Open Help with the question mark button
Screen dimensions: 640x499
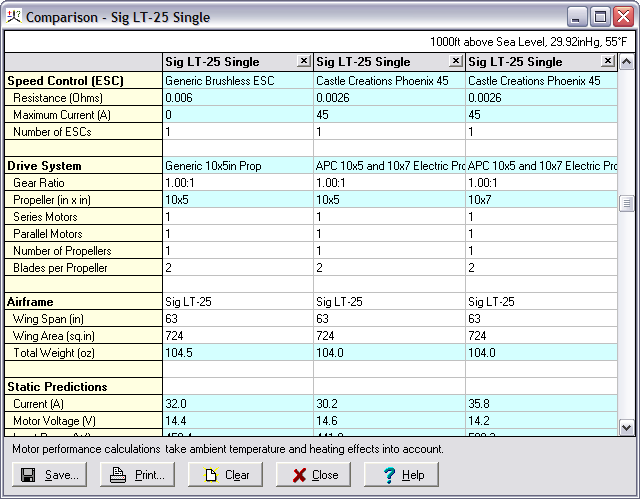[401, 475]
